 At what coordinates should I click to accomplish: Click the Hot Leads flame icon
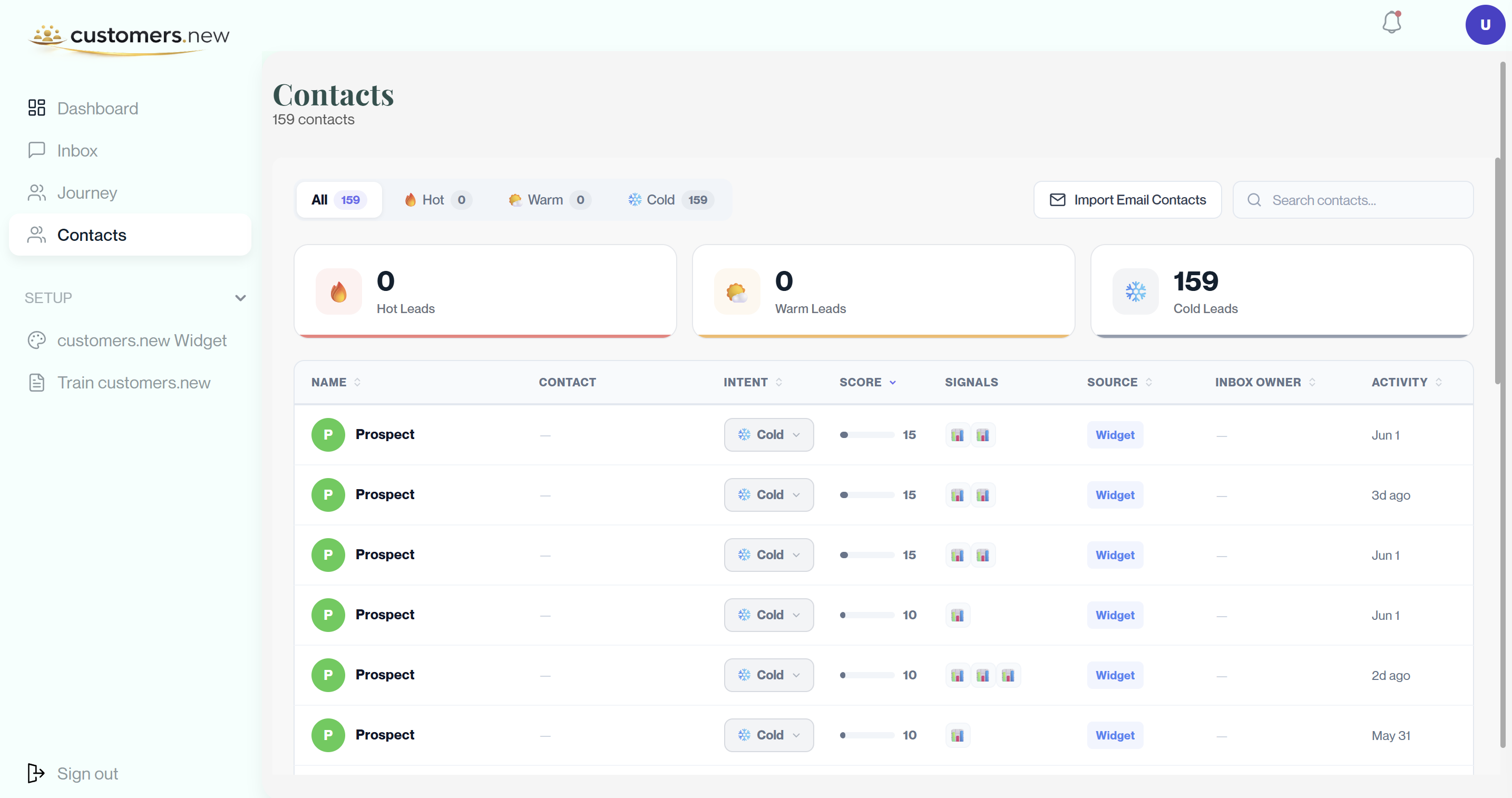pos(339,292)
